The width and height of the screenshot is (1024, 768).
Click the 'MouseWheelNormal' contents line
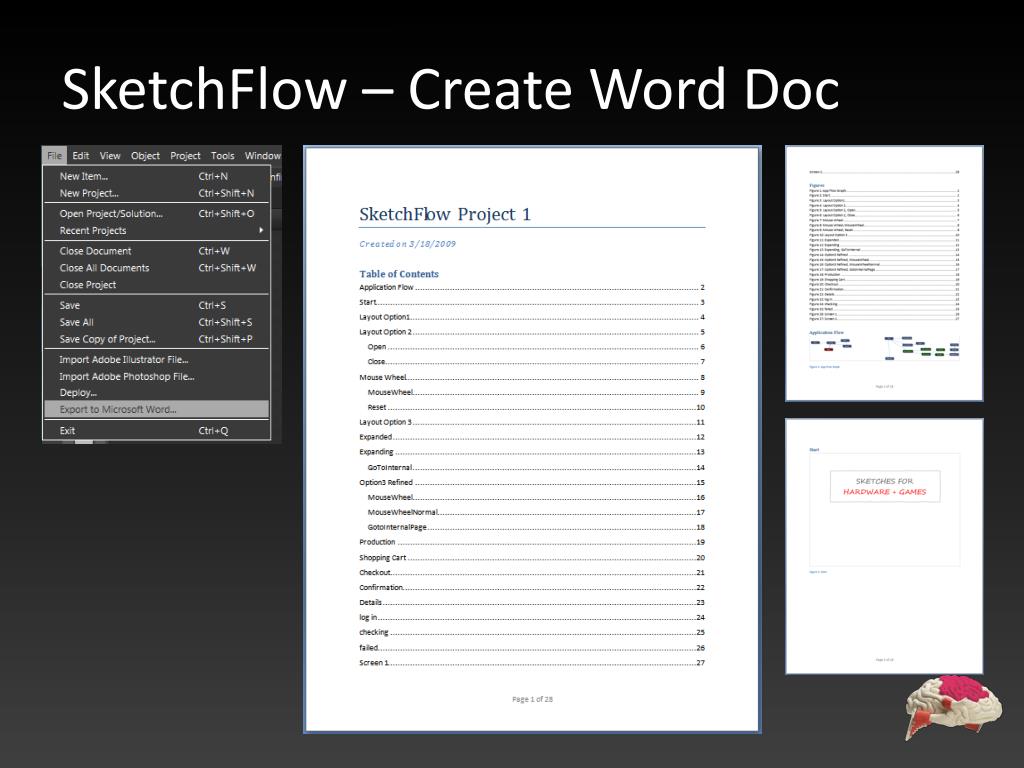536,513
